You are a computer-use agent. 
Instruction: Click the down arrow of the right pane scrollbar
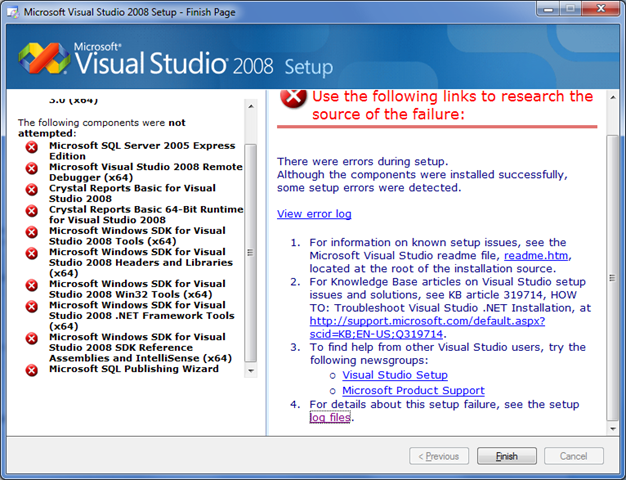coord(613,429)
